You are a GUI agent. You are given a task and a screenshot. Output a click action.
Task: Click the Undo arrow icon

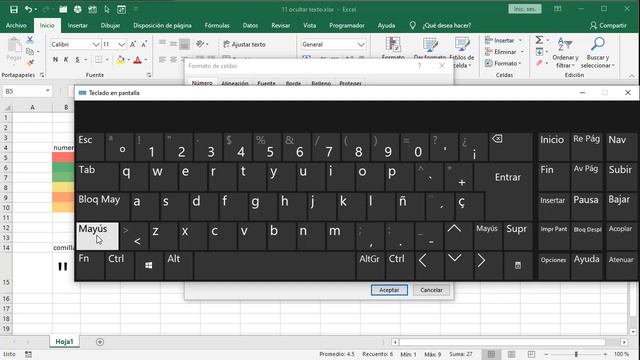tap(28, 9)
